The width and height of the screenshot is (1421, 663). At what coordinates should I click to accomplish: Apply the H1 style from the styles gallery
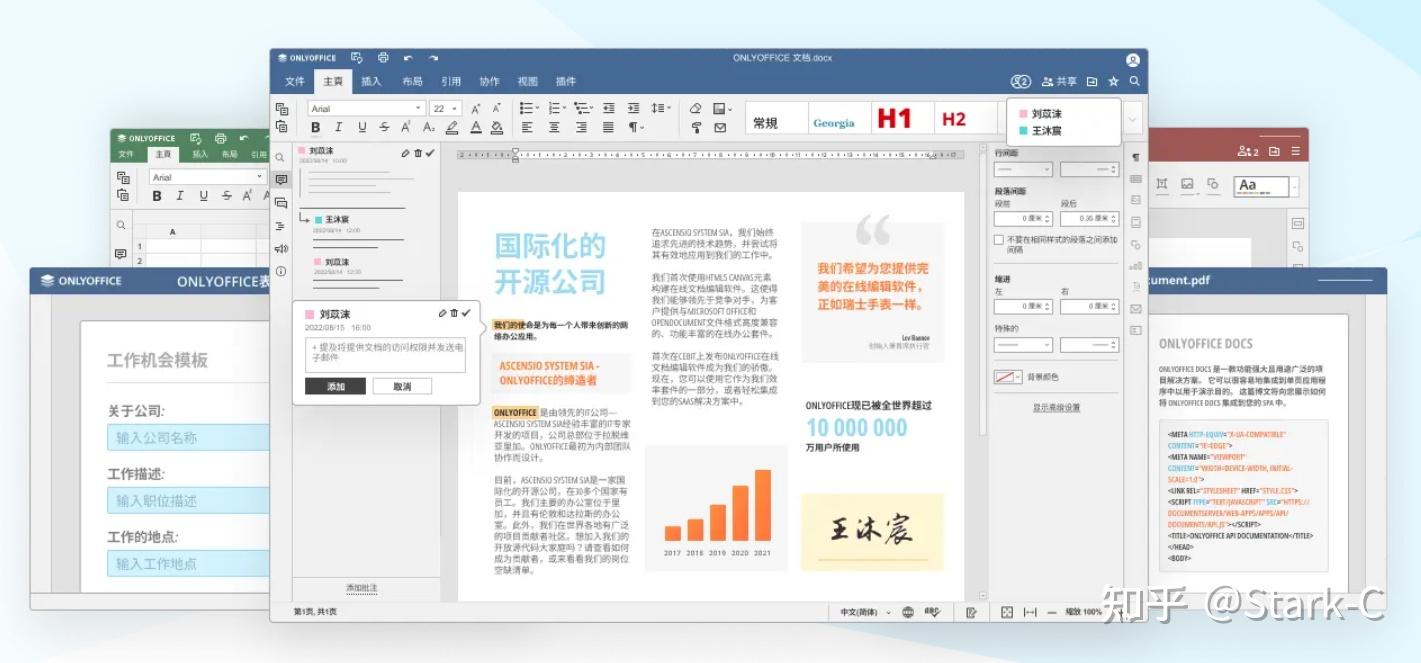(x=894, y=119)
